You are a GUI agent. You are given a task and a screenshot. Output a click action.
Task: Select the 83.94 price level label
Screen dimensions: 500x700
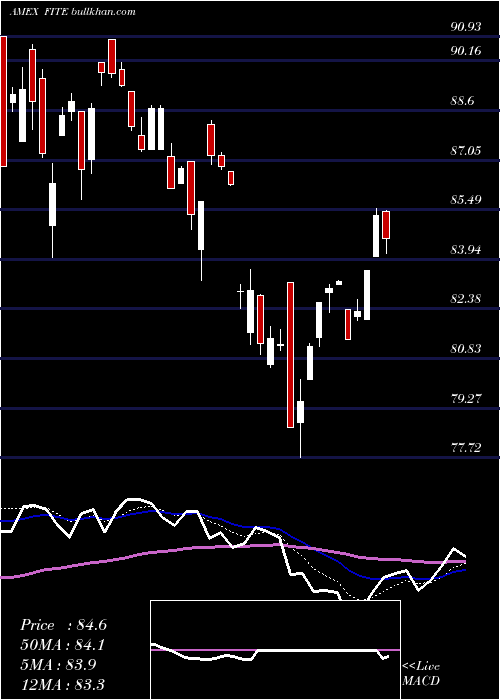click(x=466, y=250)
